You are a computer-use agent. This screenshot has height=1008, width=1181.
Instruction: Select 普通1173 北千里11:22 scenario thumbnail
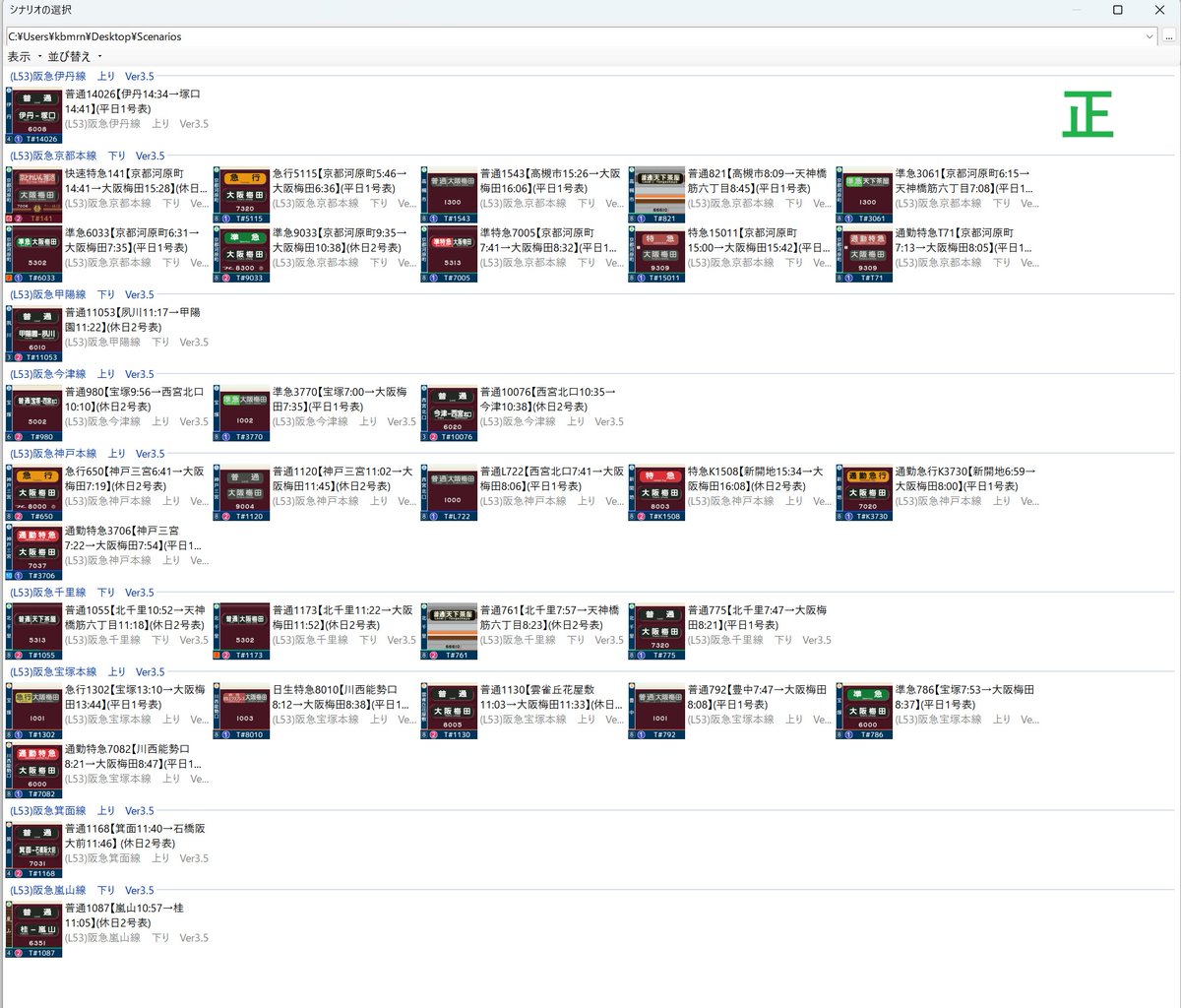point(241,631)
